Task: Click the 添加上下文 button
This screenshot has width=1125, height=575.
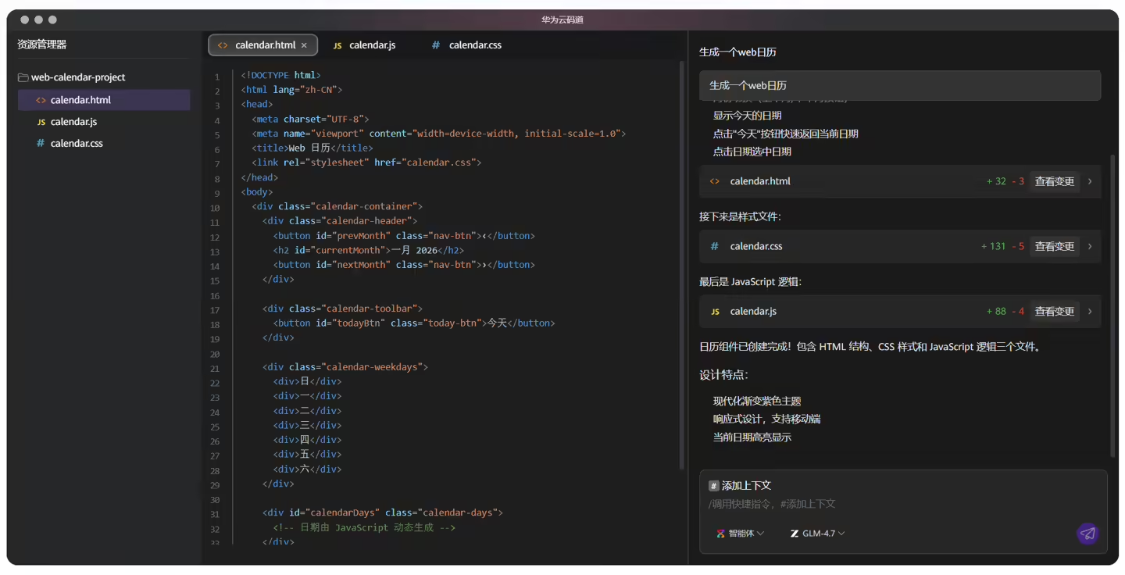Action: click(x=740, y=486)
